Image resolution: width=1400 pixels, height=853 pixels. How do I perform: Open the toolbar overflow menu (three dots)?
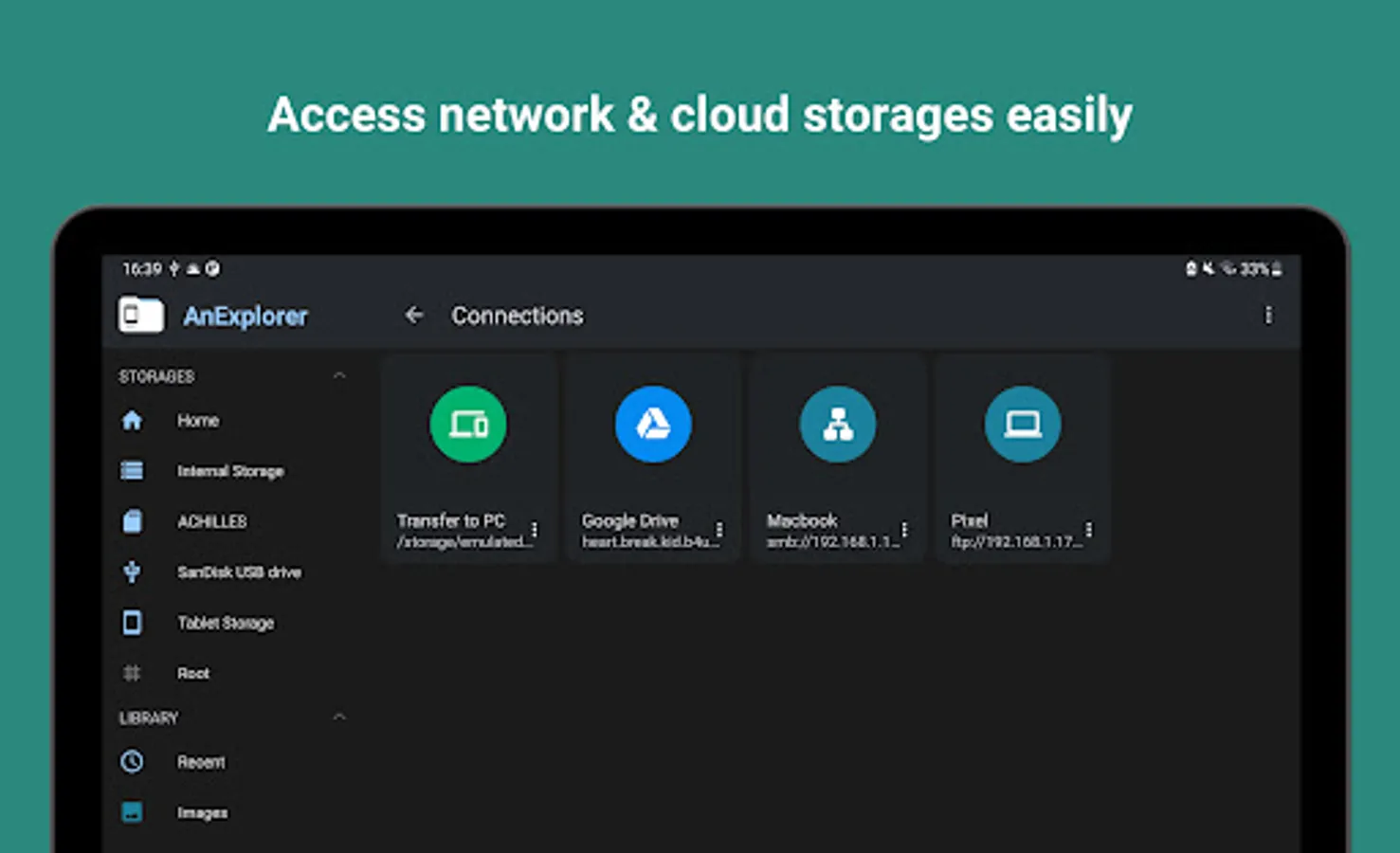(1268, 316)
